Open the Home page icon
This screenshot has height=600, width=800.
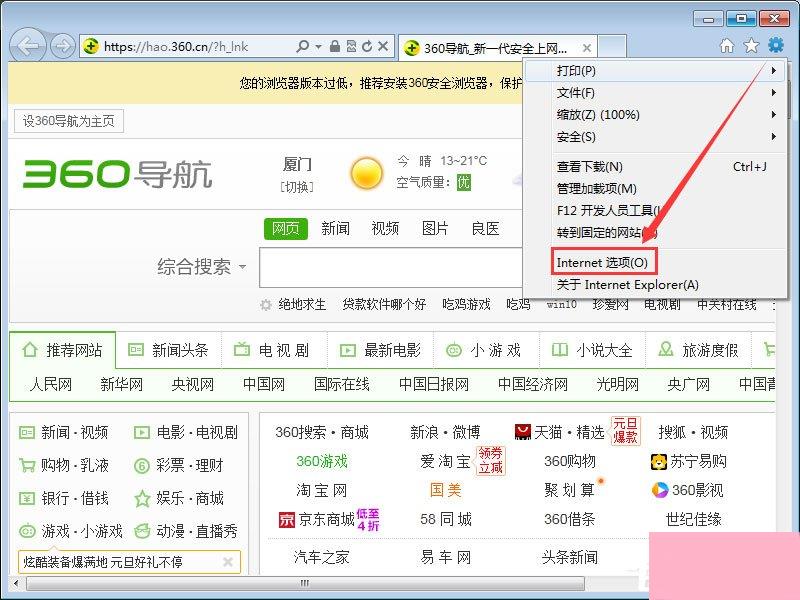727,46
